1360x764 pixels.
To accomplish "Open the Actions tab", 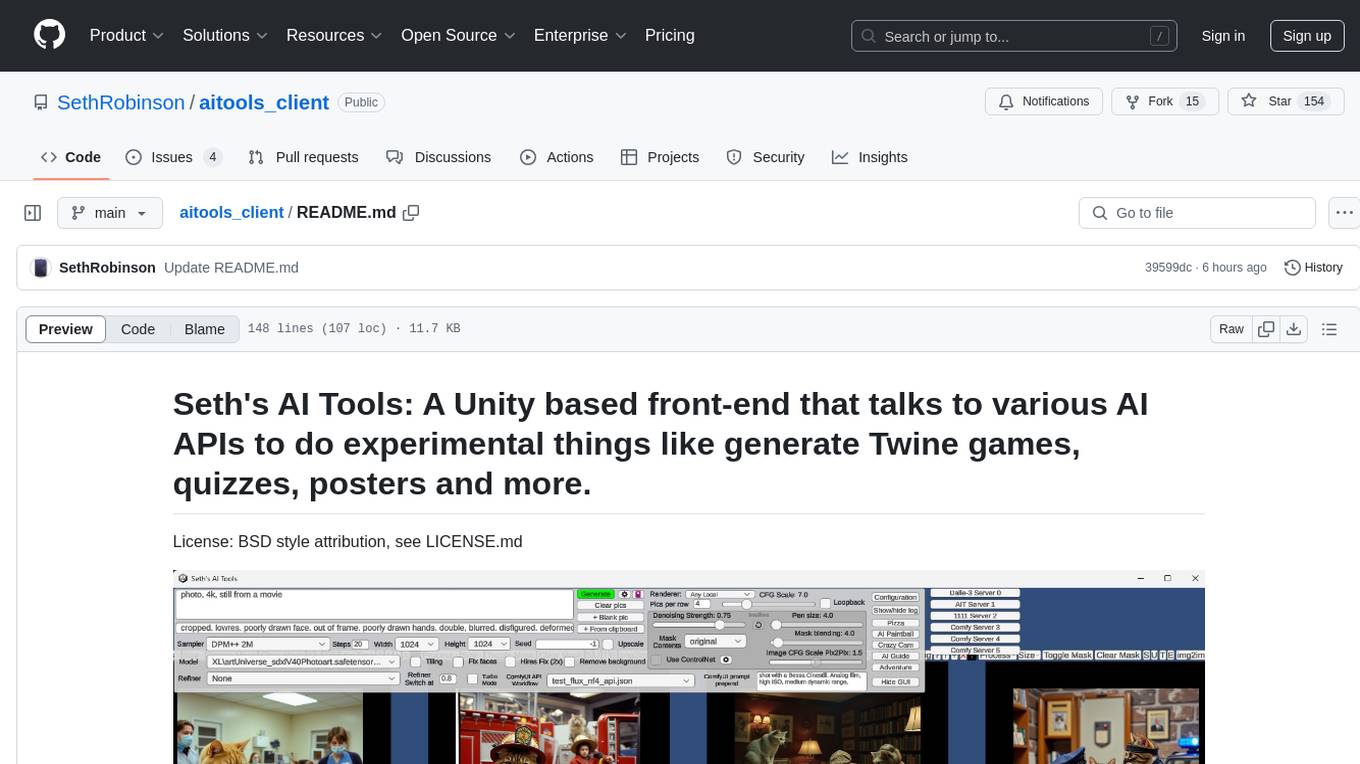I will [557, 157].
